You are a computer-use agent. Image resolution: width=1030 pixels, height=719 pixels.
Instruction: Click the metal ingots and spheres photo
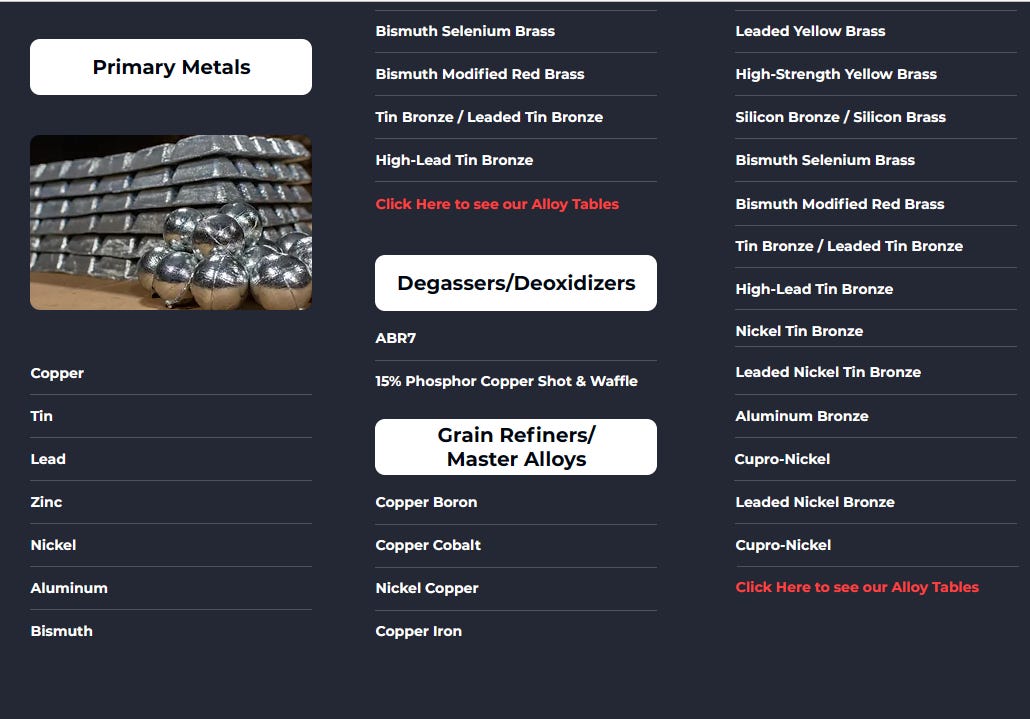click(x=171, y=223)
